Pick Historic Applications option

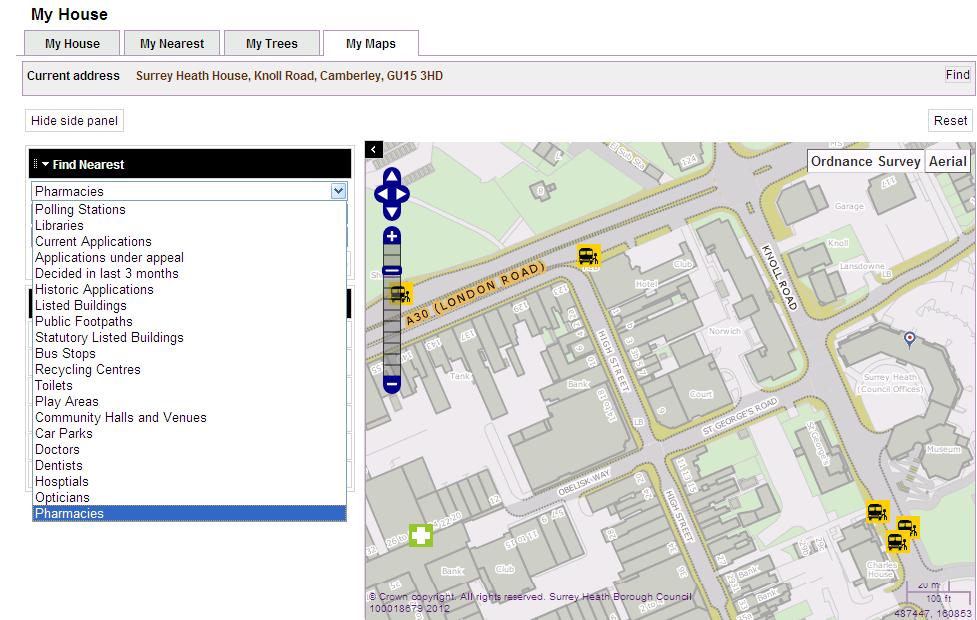189,290
